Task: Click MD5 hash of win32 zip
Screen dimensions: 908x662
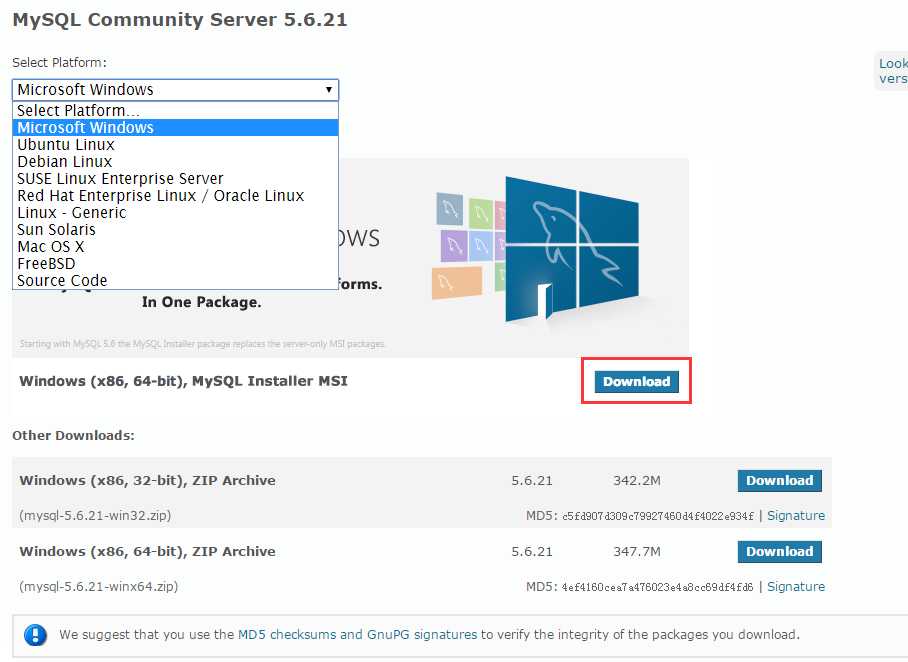Action: [x=658, y=516]
